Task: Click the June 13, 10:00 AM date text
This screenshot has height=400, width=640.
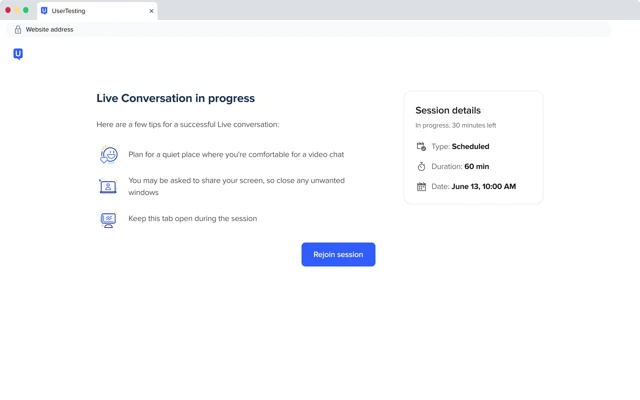Action: [x=484, y=187]
